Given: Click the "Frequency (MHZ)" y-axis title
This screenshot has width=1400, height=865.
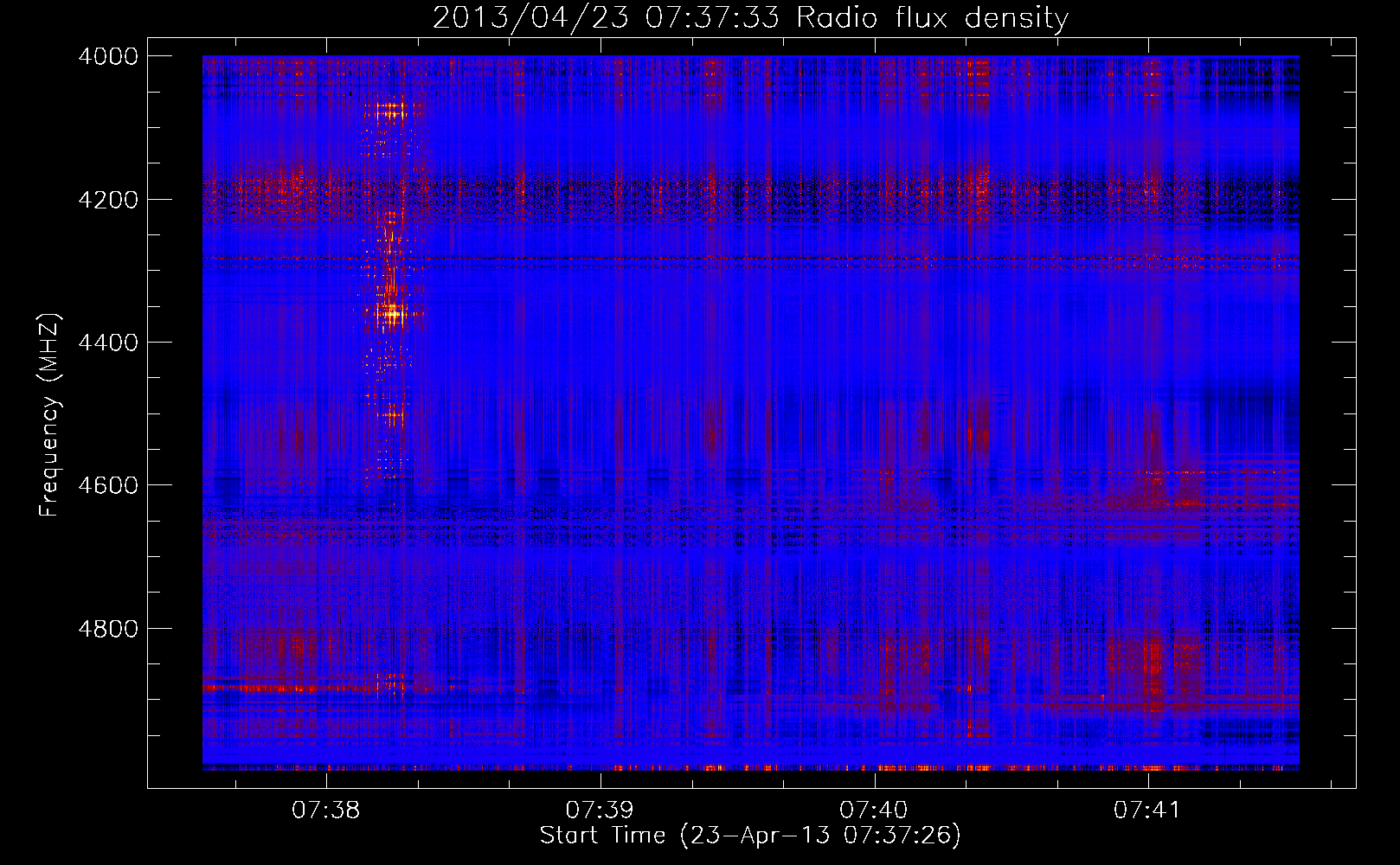Looking at the screenshot, I should pyautogui.click(x=50, y=415).
